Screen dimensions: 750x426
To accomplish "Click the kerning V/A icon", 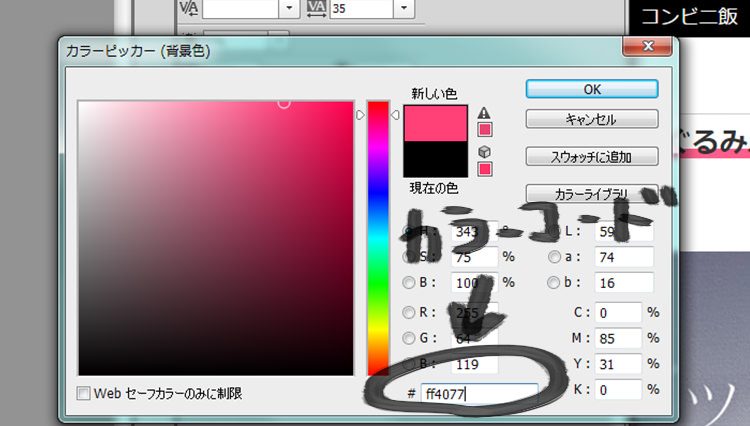I will click(188, 8).
